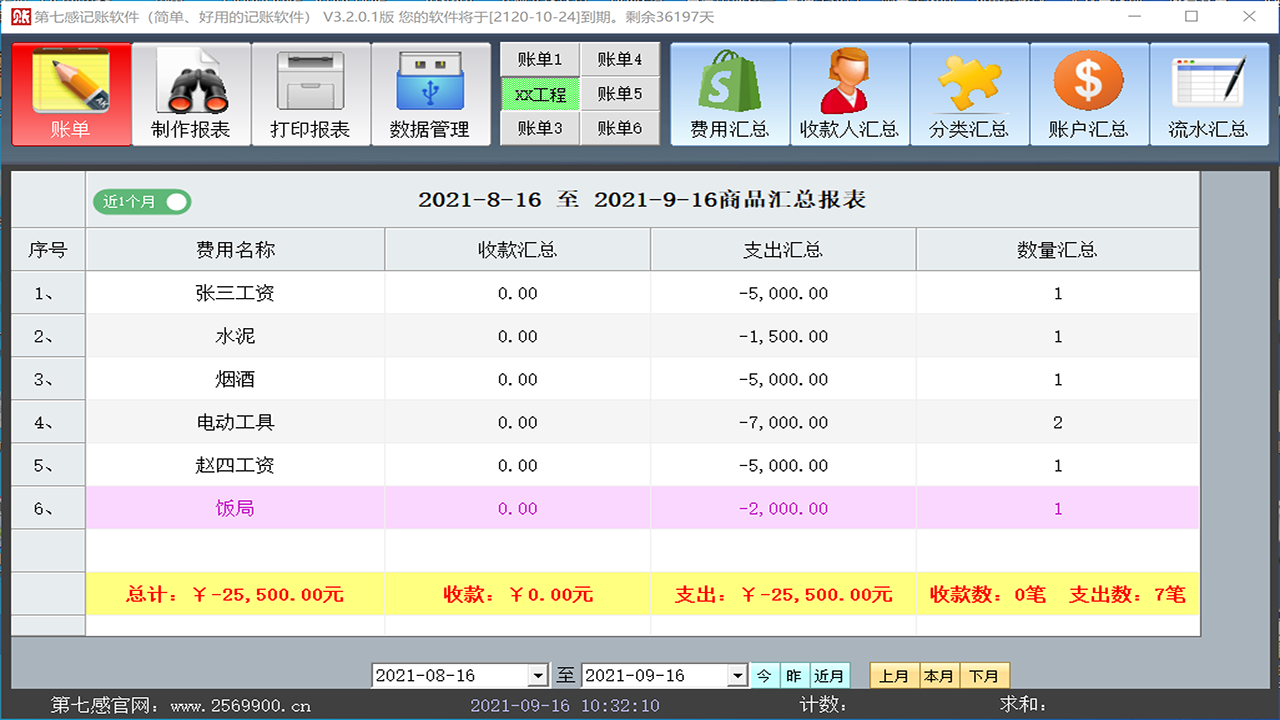Select the 收款人汇总 person icon

coord(849,93)
